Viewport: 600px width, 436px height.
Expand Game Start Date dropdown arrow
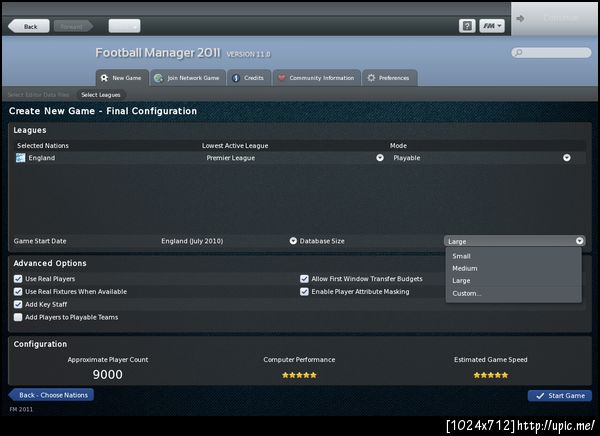pos(293,241)
